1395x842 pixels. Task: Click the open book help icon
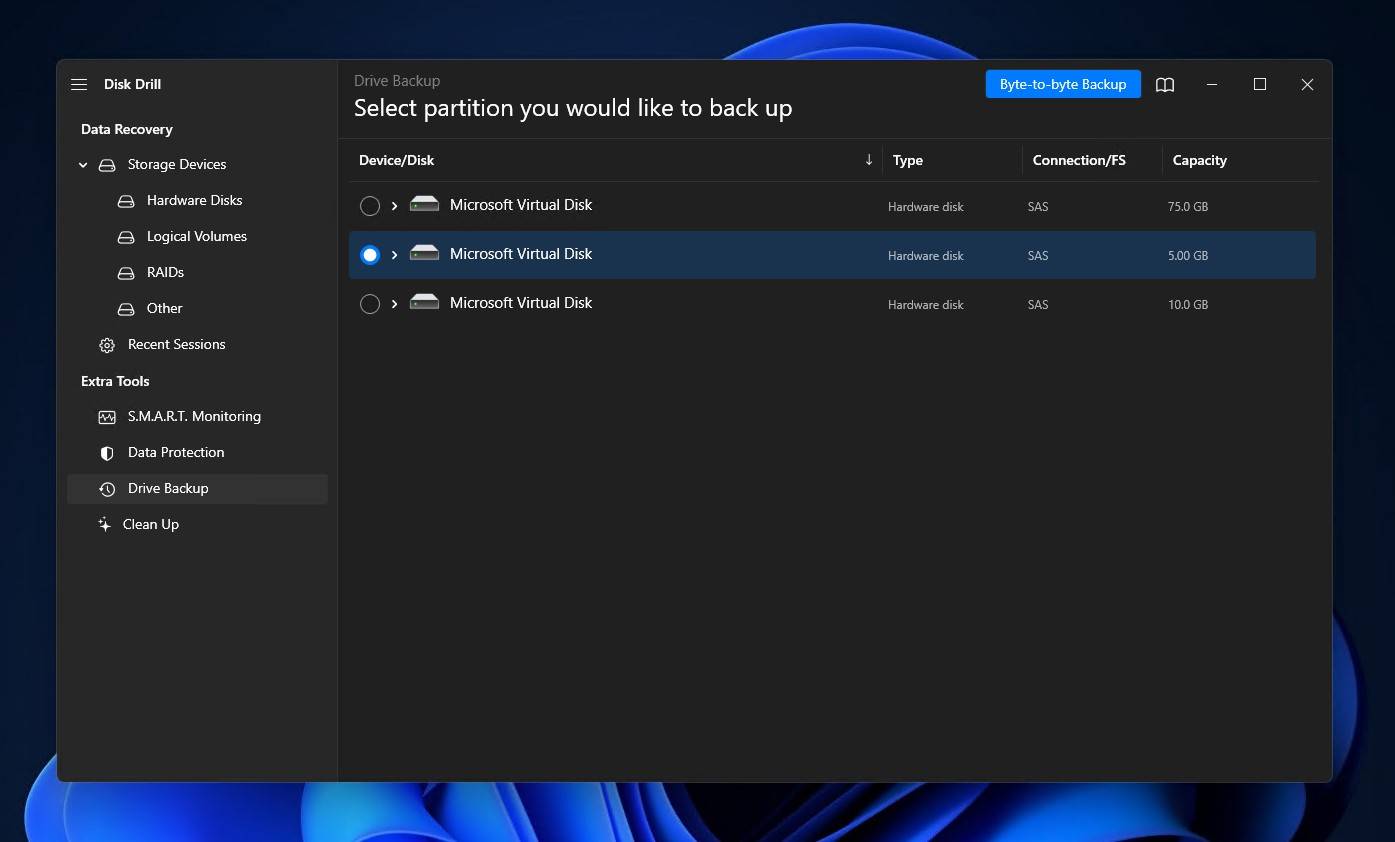(x=1165, y=85)
